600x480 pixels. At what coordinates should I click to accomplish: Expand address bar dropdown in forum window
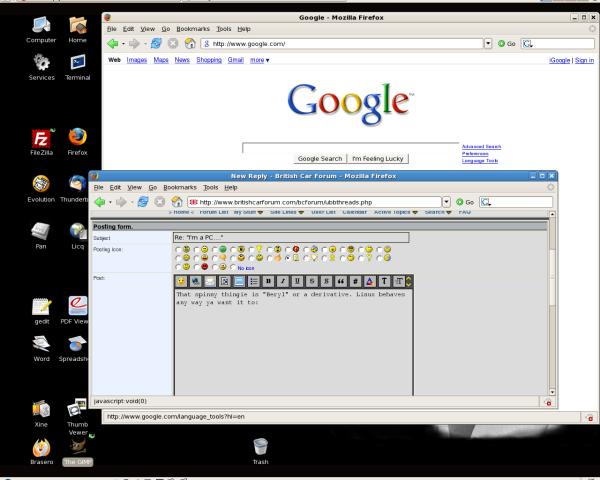[446, 201]
